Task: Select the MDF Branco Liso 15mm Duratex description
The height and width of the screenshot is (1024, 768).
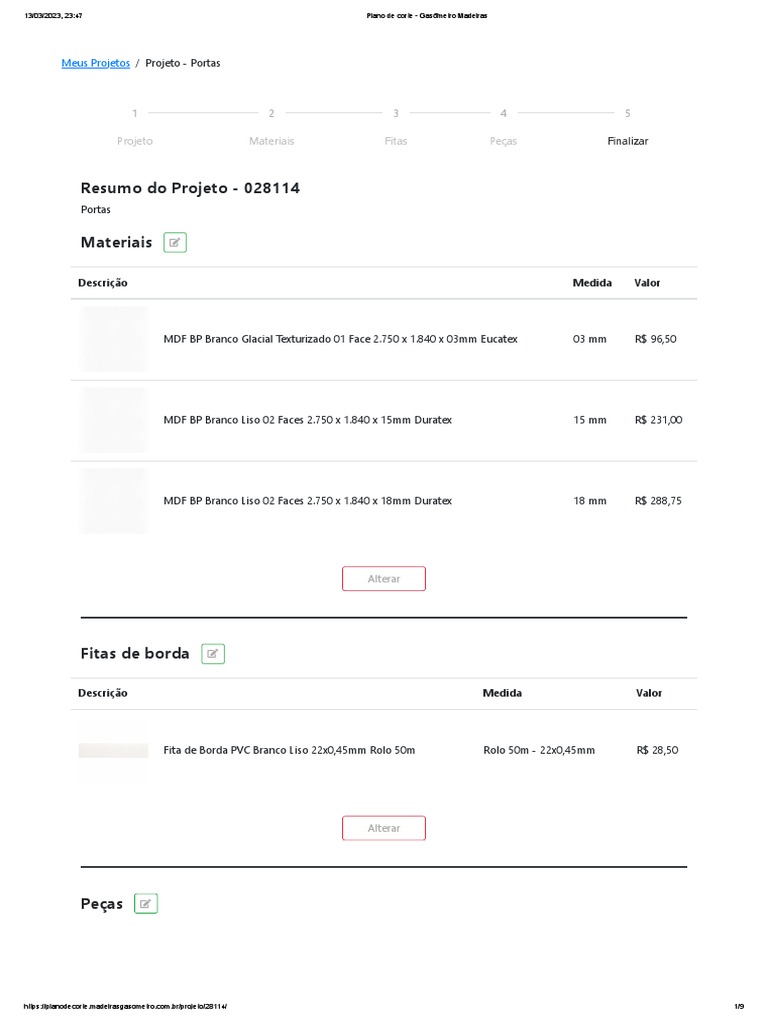Action: pos(307,420)
